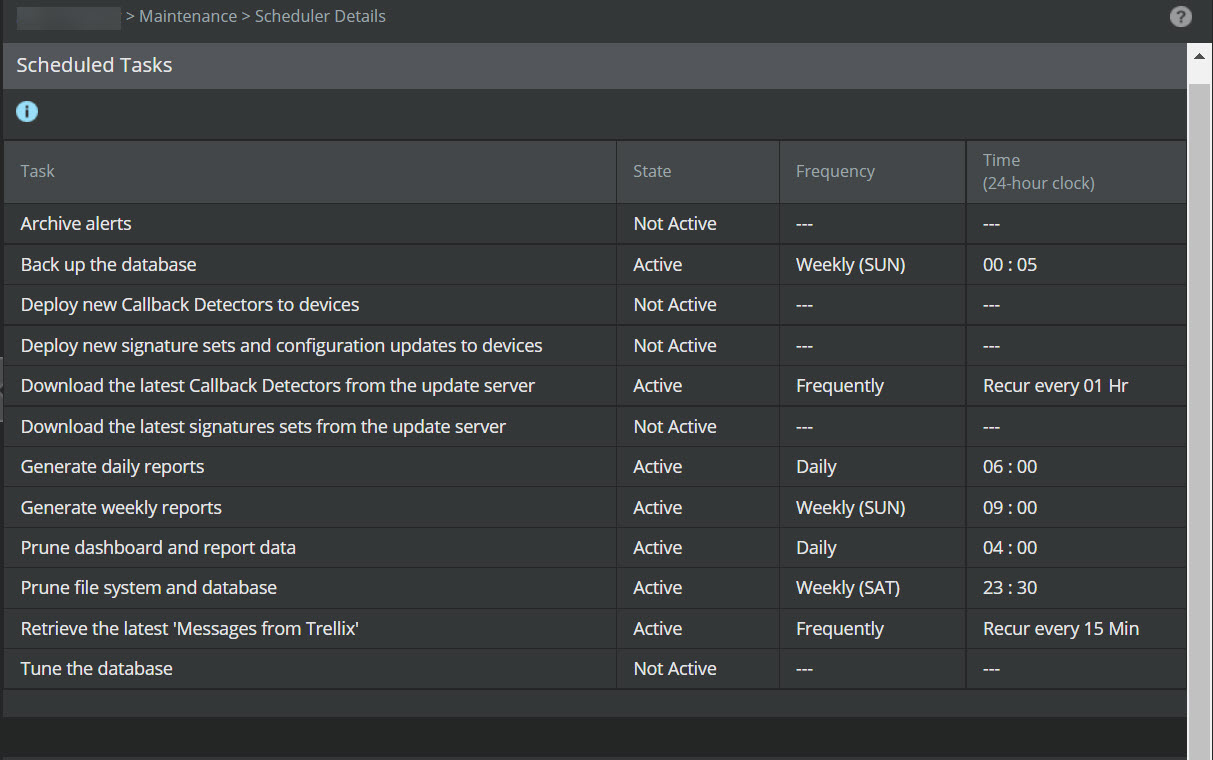Open 'Prune dashboard and report data' task
The width and height of the screenshot is (1213, 760).
(158, 548)
